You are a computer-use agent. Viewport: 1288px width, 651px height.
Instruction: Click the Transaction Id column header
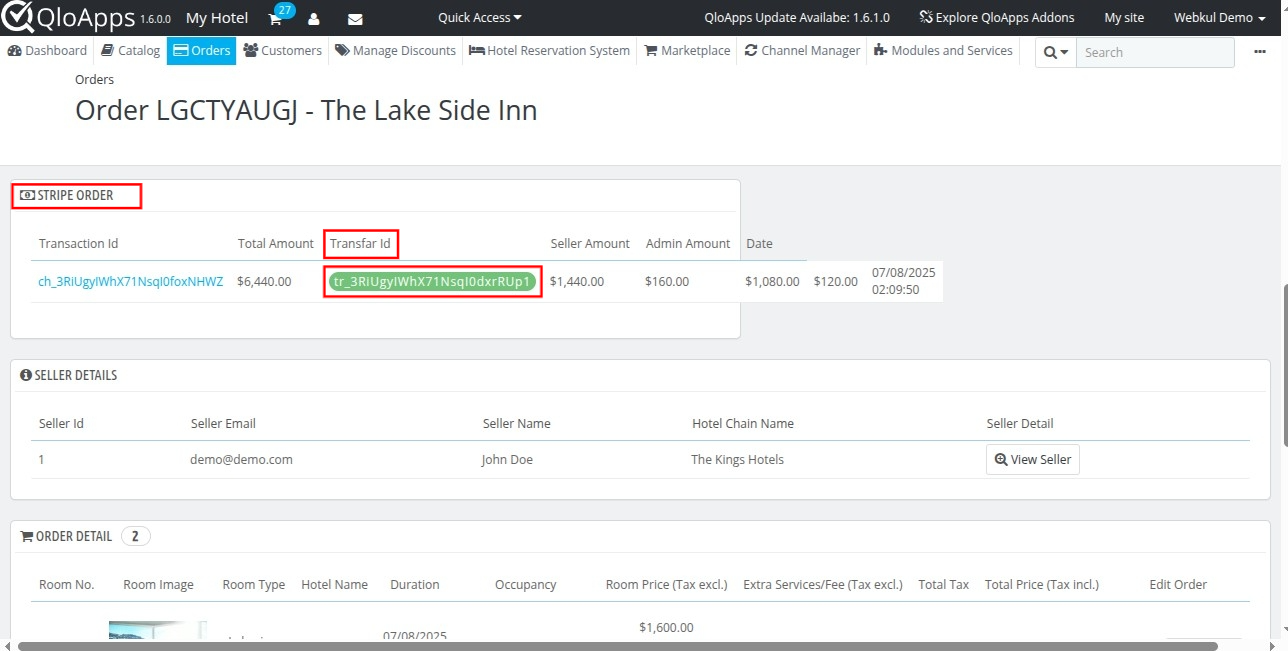79,244
